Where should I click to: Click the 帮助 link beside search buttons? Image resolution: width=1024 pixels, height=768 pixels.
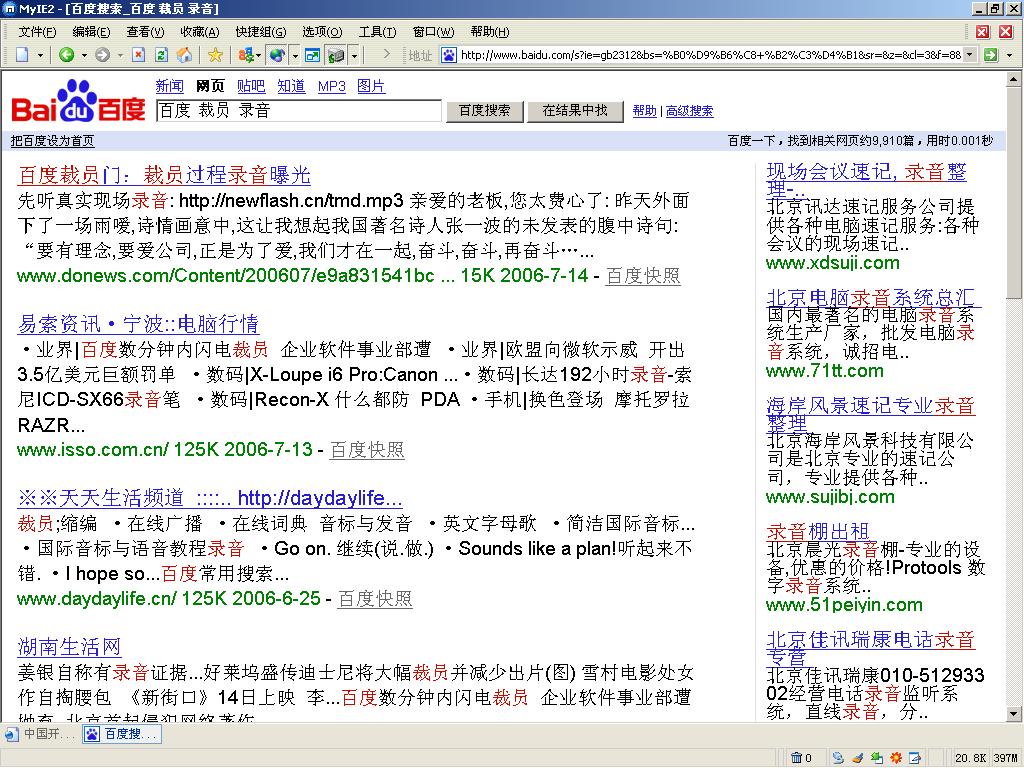645,111
